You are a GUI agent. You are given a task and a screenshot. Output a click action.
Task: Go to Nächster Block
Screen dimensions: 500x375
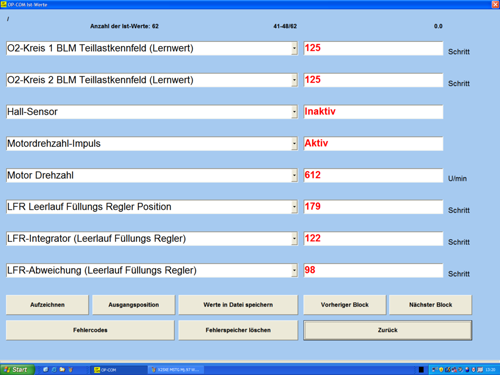[x=431, y=305]
